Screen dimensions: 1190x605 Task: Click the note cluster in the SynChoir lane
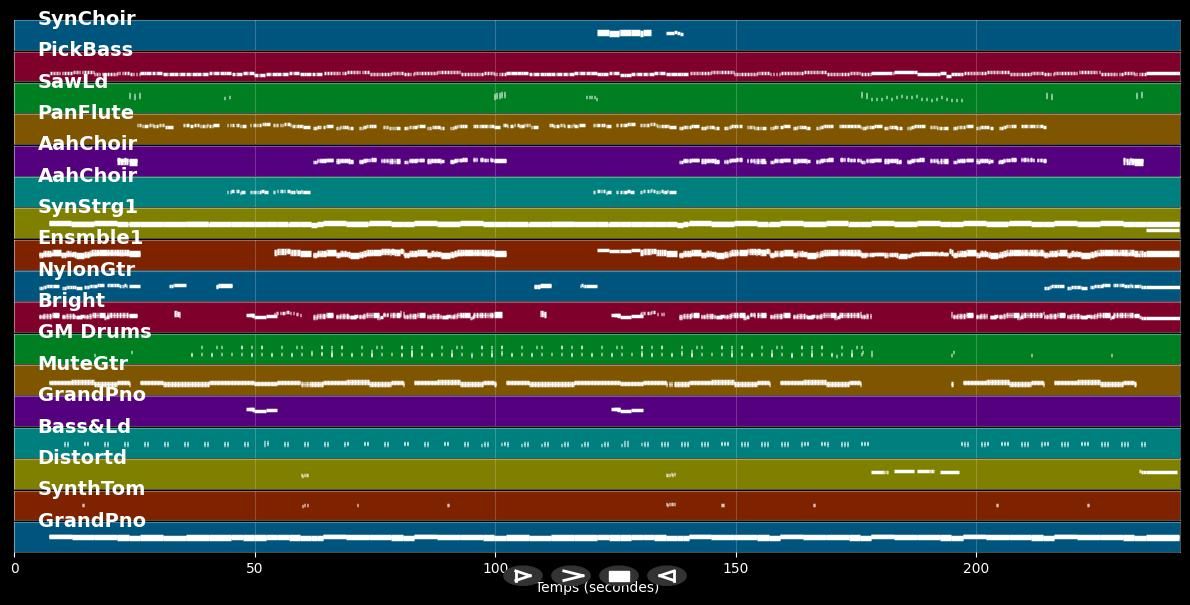click(x=625, y=33)
